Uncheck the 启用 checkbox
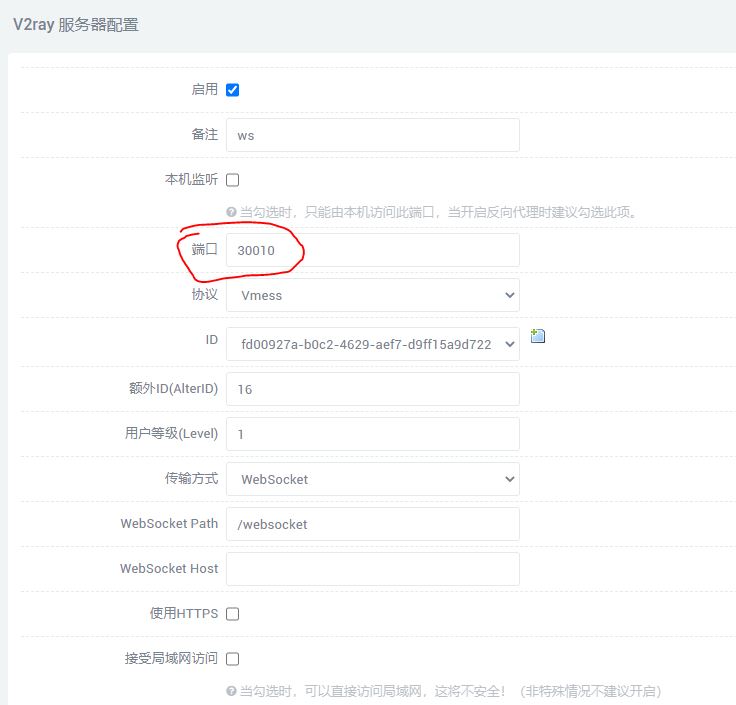Image resolution: width=736 pixels, height=705 pixels. click(232, 90)
